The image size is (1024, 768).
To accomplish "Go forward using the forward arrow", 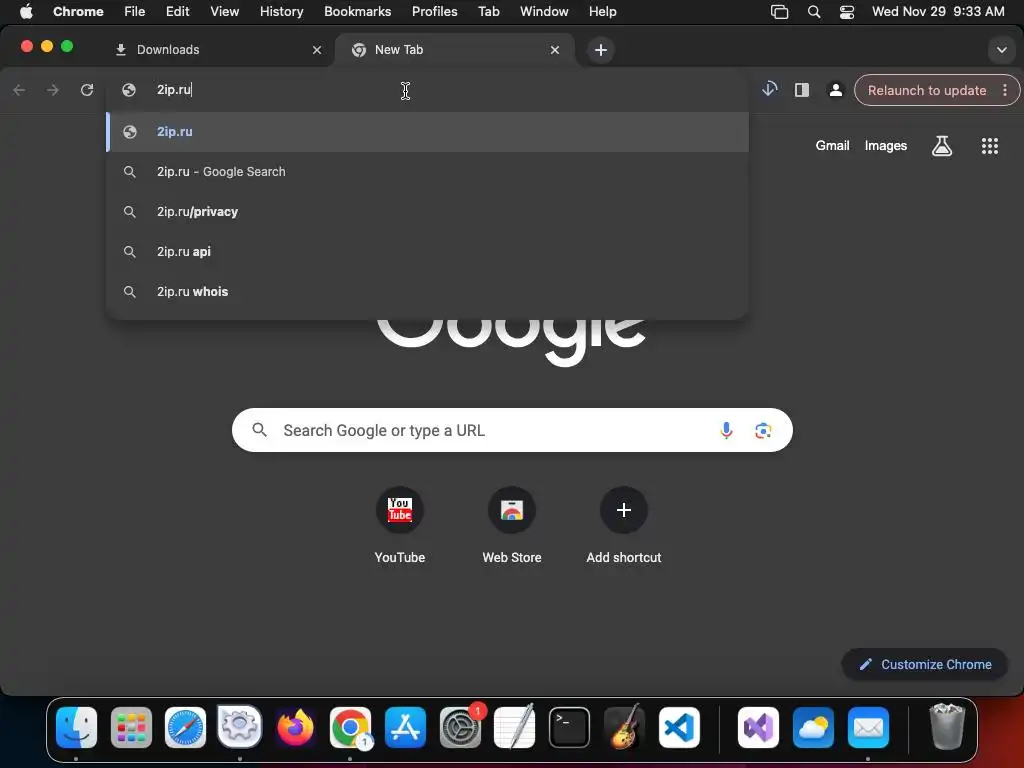I will tap(53, 90).
